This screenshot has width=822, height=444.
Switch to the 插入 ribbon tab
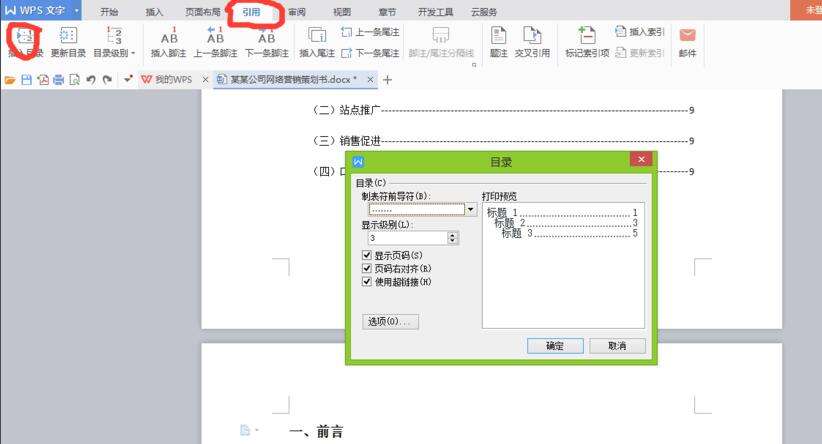click(x=154, y=12)
